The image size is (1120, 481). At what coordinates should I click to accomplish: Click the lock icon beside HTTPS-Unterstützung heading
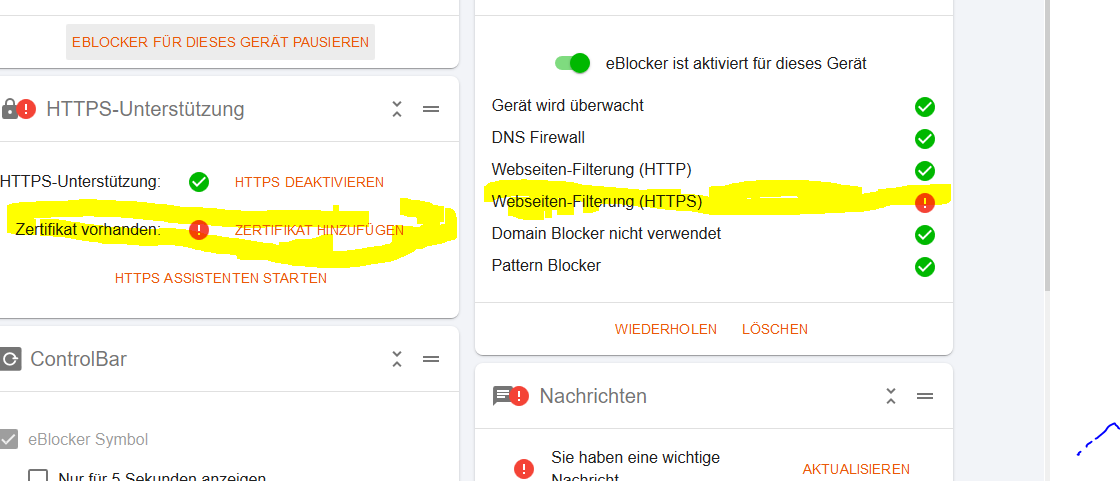(x=9, y=109)
